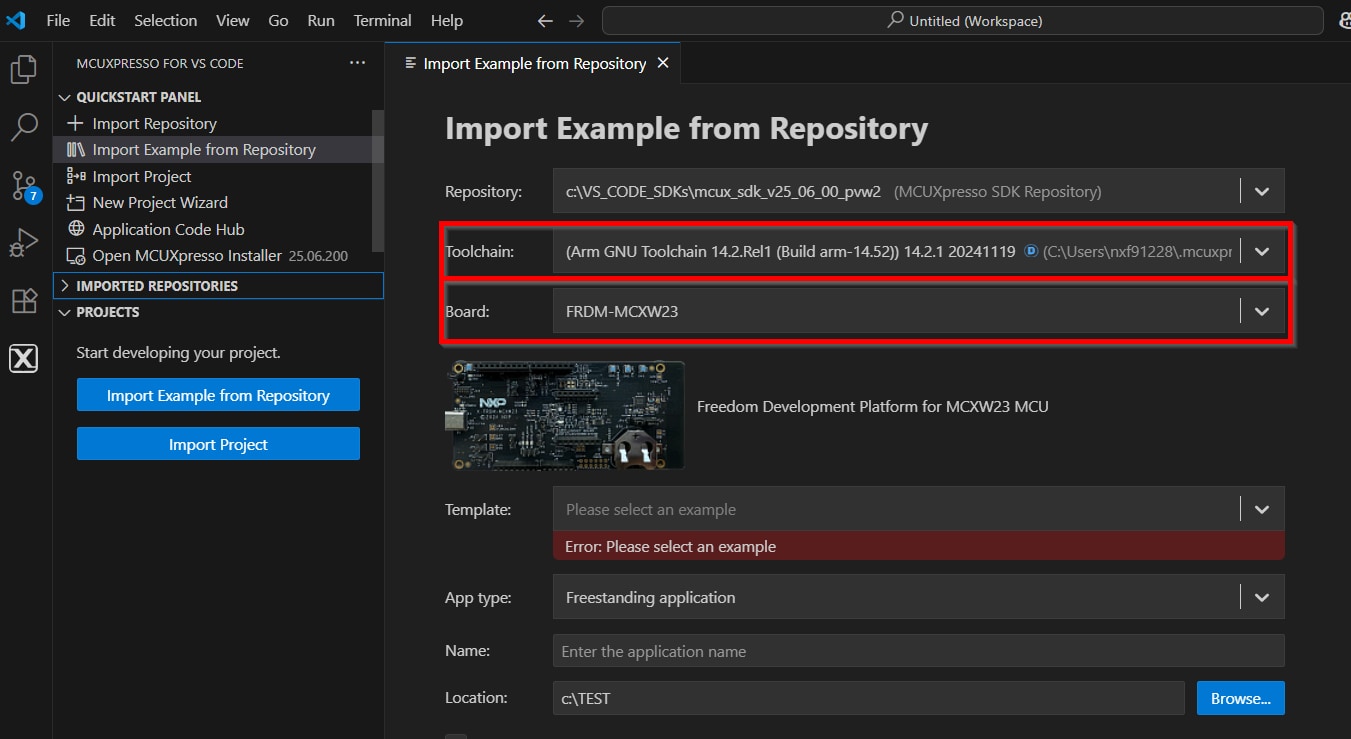Image resolution: width=1351 pixels, height=739 pixels.
Task: Open the Terminal menu
Action: pyautogui.click(x=382, y=20)
